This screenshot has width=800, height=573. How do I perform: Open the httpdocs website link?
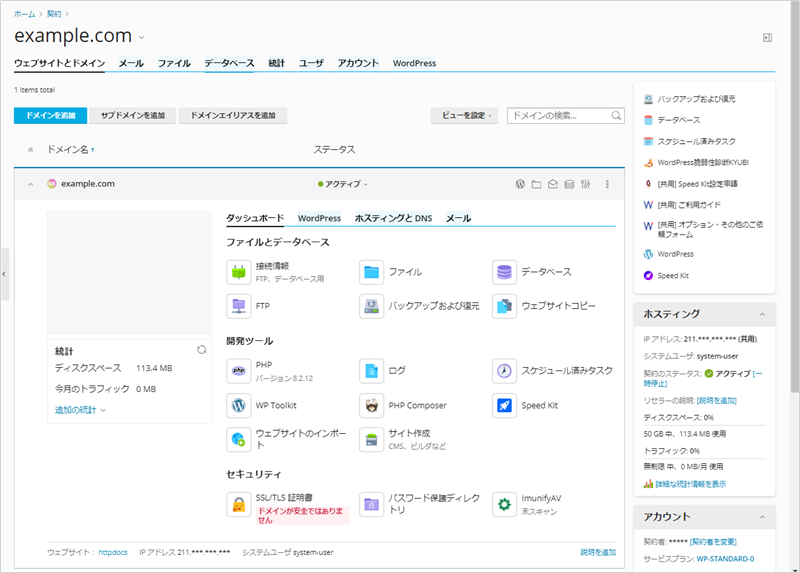coord(113,553)
